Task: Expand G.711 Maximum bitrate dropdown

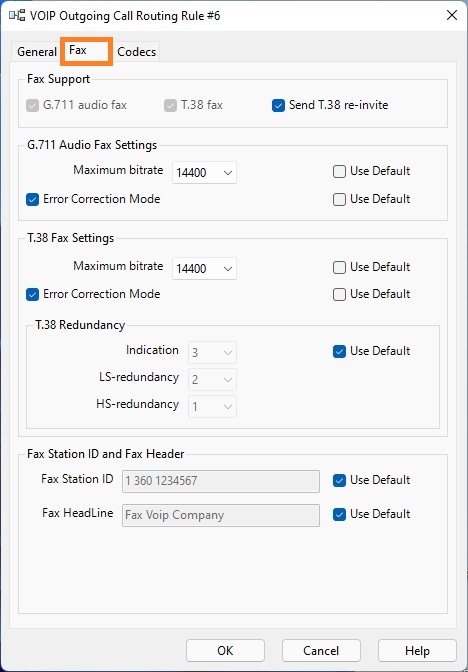Action: tap(204, 173)
